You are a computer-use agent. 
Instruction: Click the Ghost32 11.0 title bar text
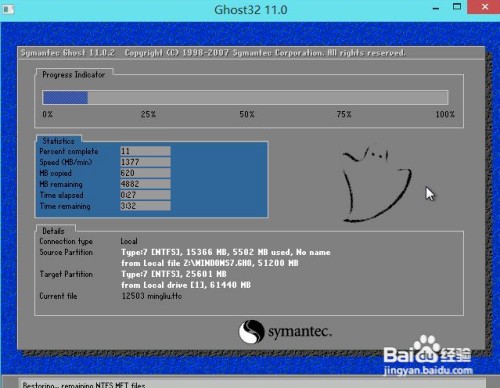click(251, 10)
